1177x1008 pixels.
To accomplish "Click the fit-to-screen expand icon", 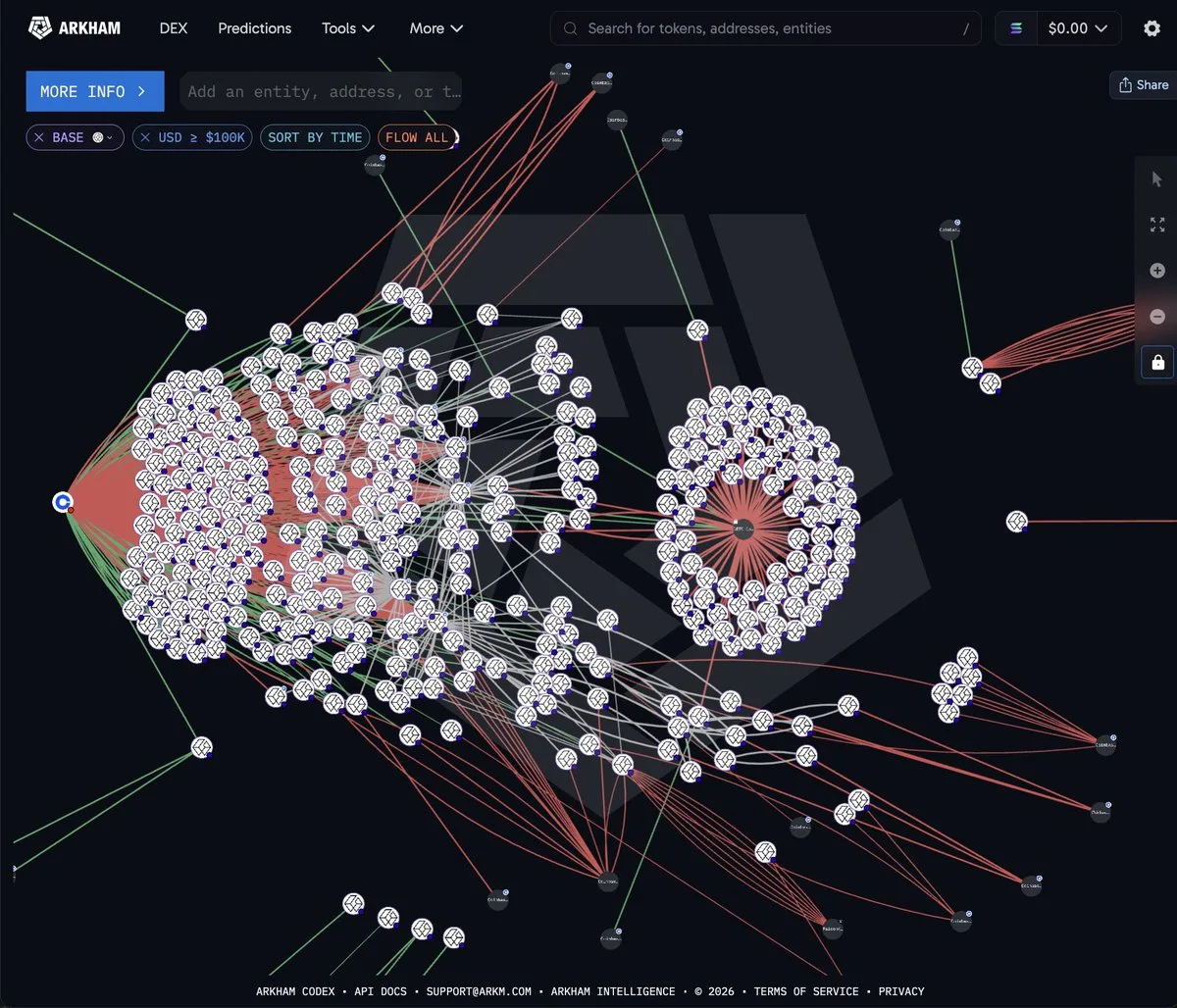I will 1157,225.
